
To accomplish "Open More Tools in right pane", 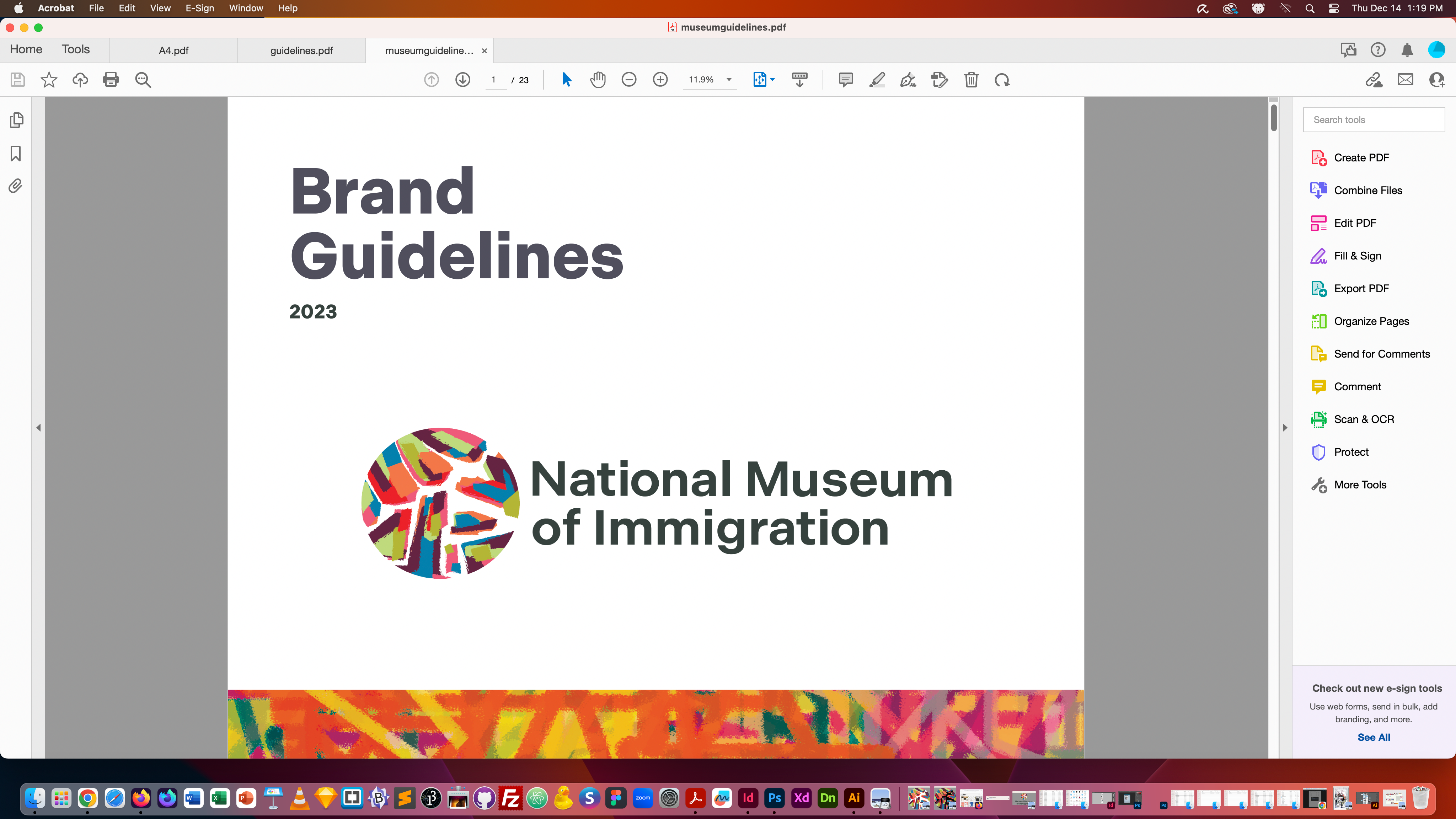I will [x=1360, y=485].
